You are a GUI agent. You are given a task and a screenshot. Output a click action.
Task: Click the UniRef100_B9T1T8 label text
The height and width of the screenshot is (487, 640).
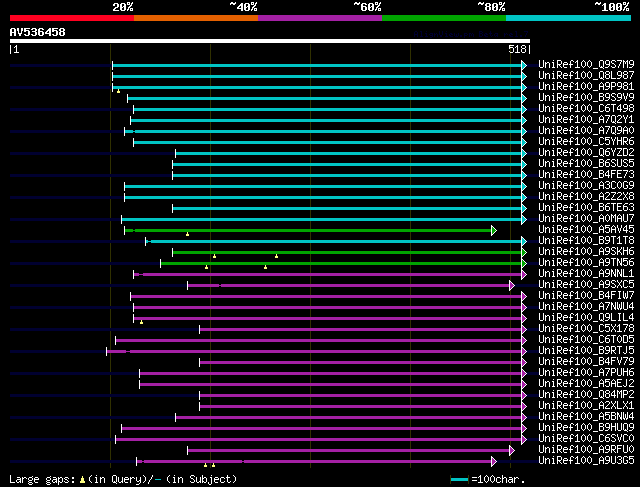[586, 241]
